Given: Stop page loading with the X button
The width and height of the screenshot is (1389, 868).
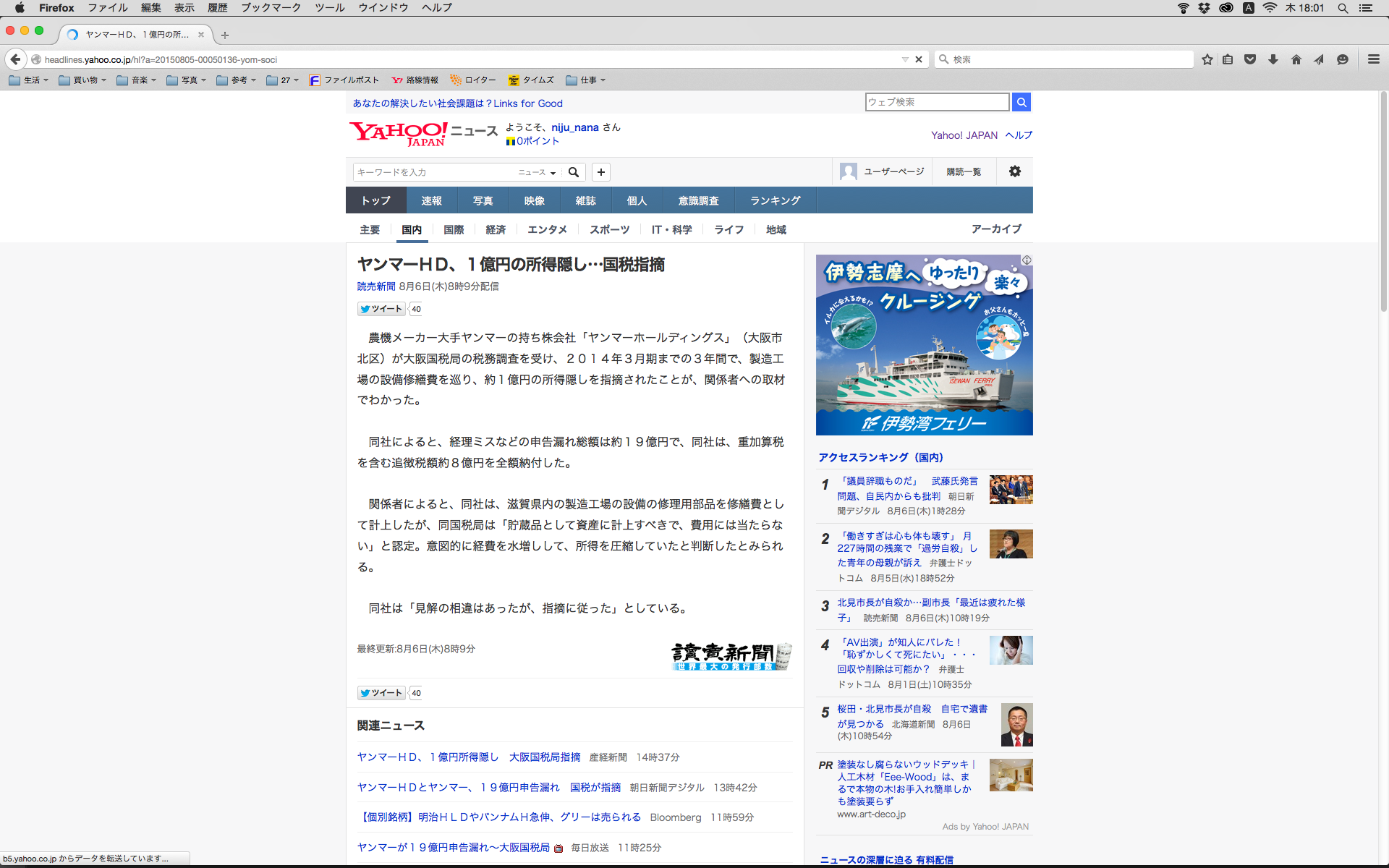Looking at the screenshot, I should click(x=919, y=59).
